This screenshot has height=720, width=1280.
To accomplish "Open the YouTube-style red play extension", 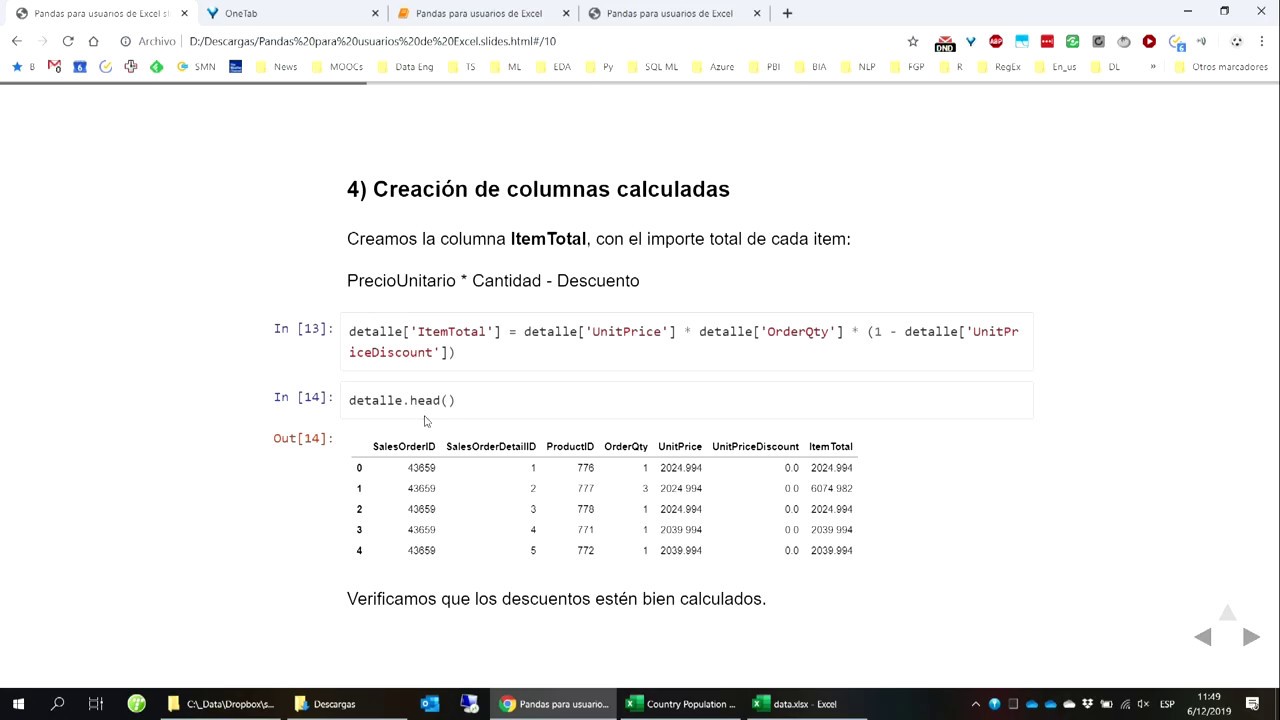I will tap(1149, 41).
